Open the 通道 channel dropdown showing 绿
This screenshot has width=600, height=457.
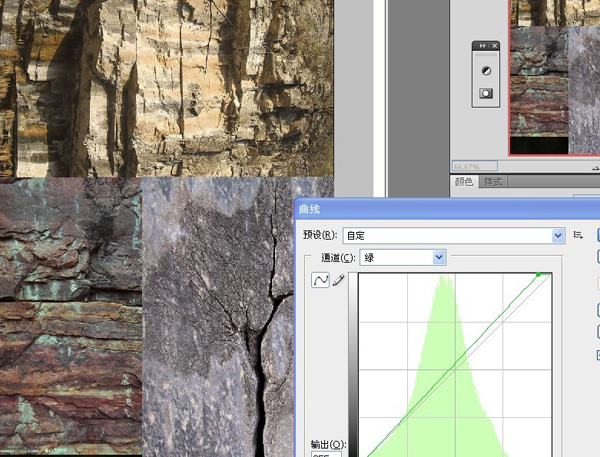point(403,258)
